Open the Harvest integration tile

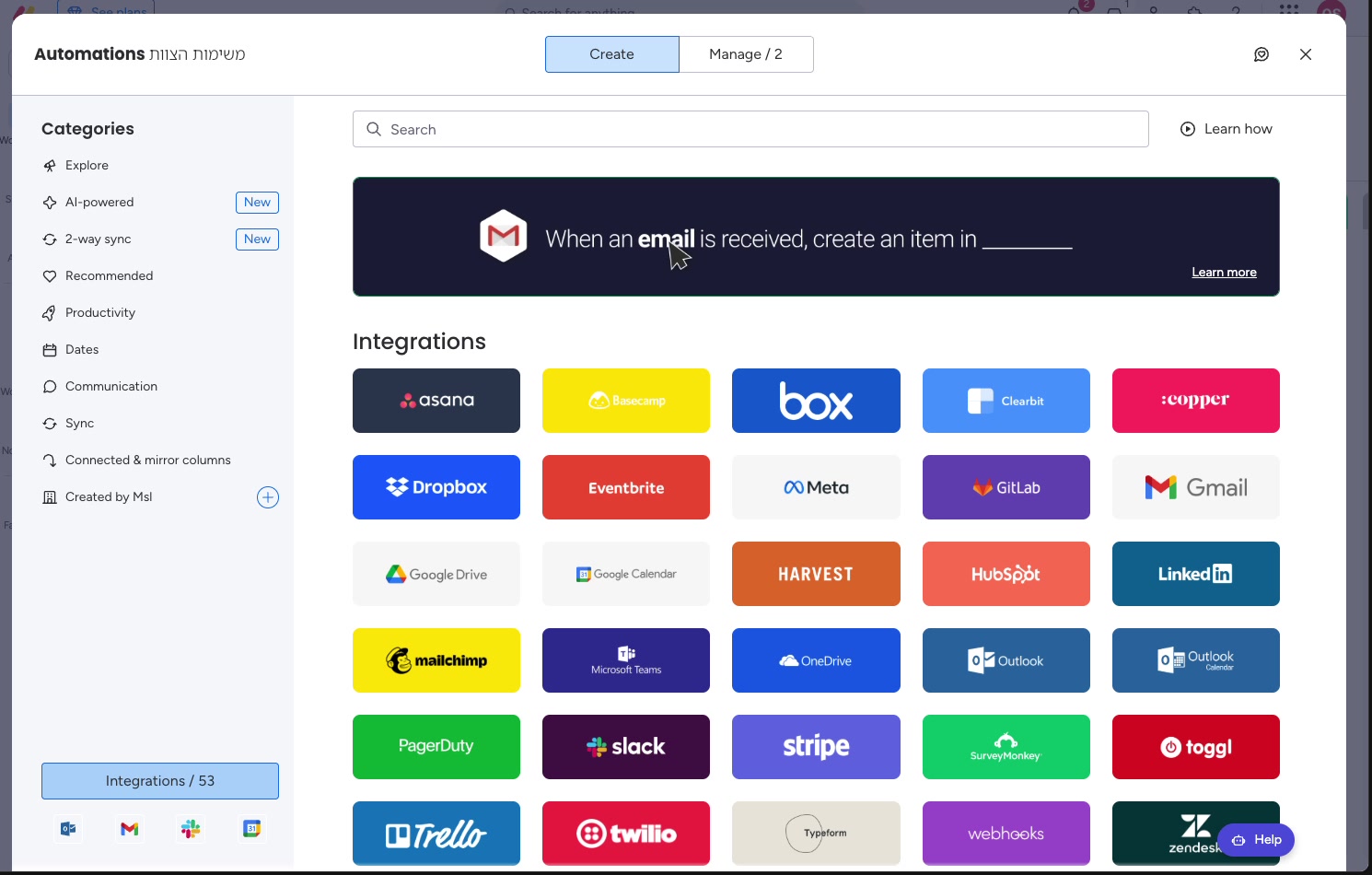[x=816, y=574]
